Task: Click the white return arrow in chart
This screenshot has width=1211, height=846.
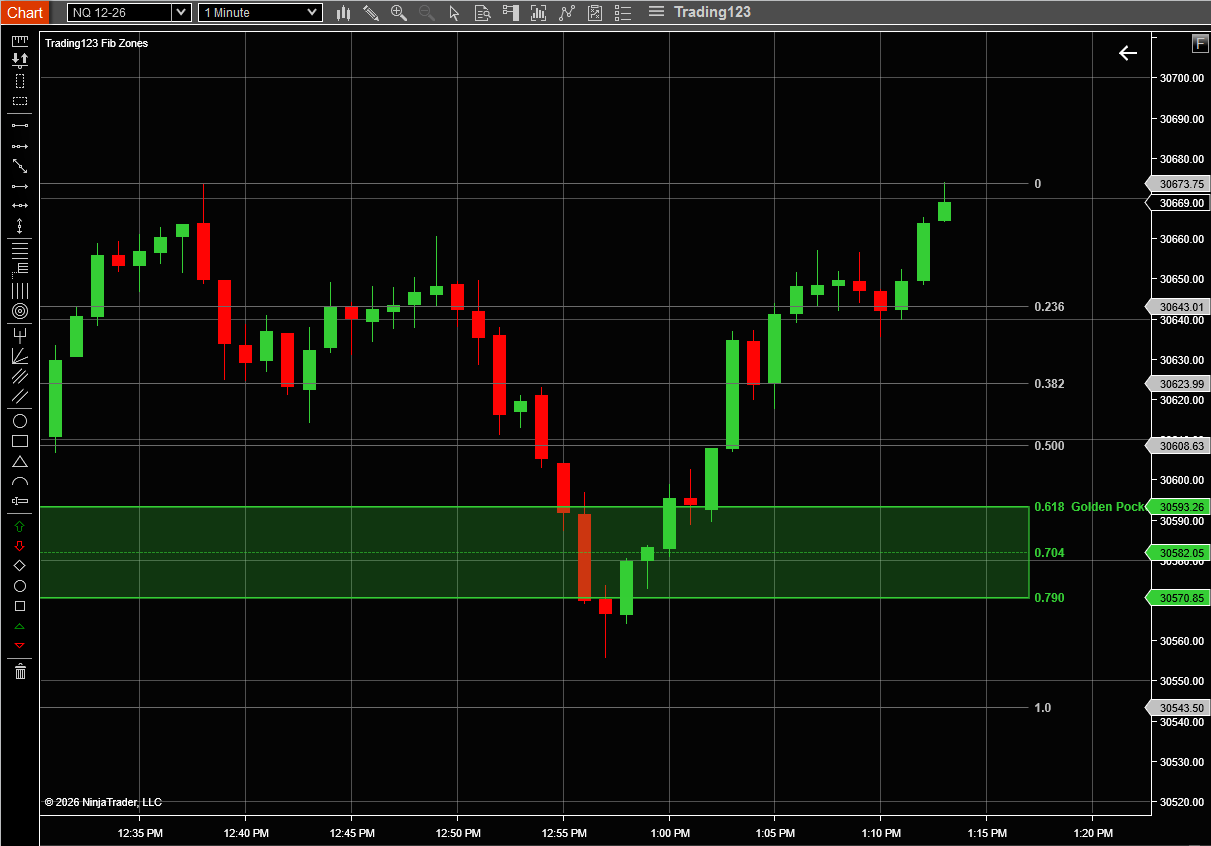Action: (x=1128, y=53)
